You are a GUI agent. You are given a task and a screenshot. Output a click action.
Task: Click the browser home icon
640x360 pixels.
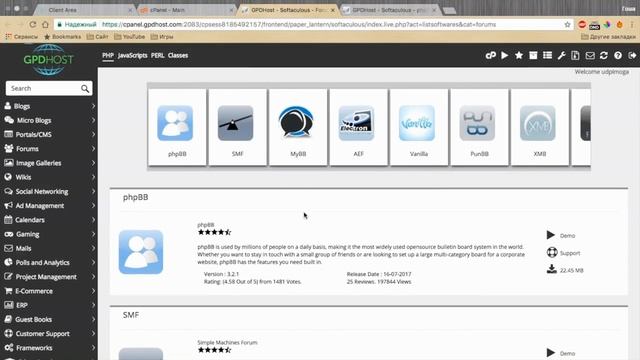pos(45,24)
